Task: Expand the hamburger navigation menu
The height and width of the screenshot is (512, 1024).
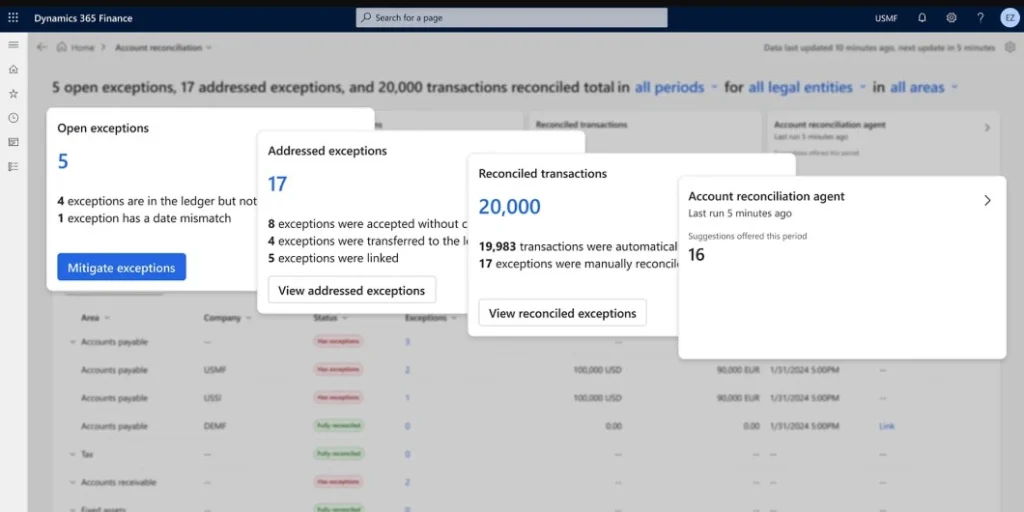Action: 13,44
